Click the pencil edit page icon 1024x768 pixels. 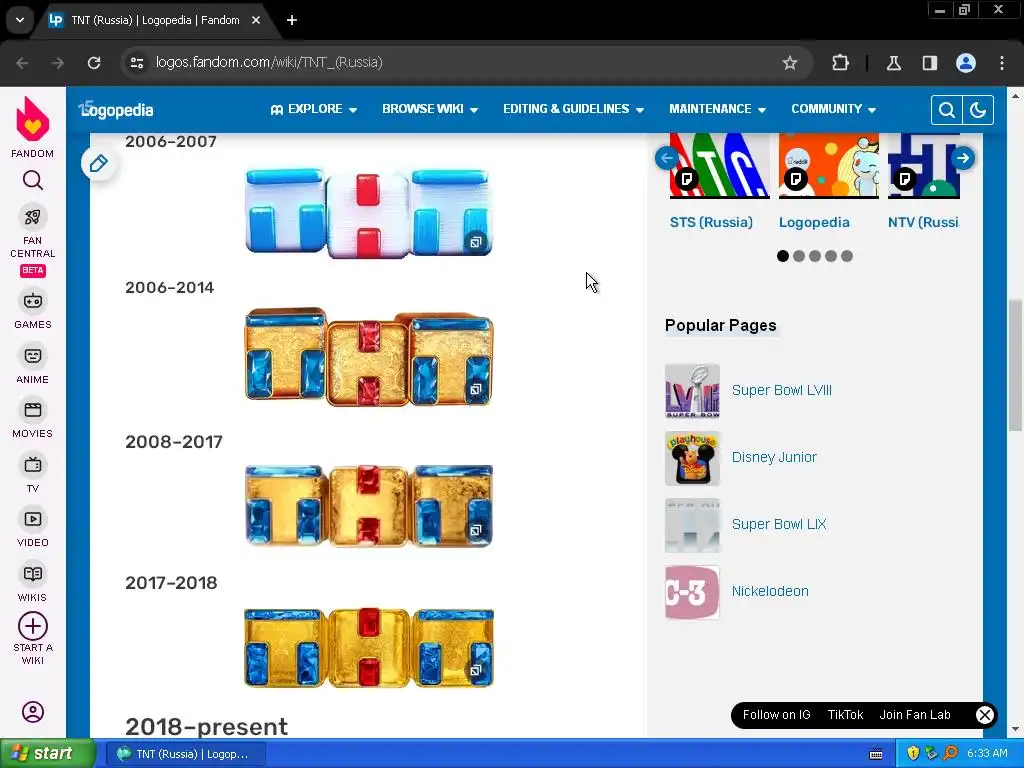[x=99, y=163]
